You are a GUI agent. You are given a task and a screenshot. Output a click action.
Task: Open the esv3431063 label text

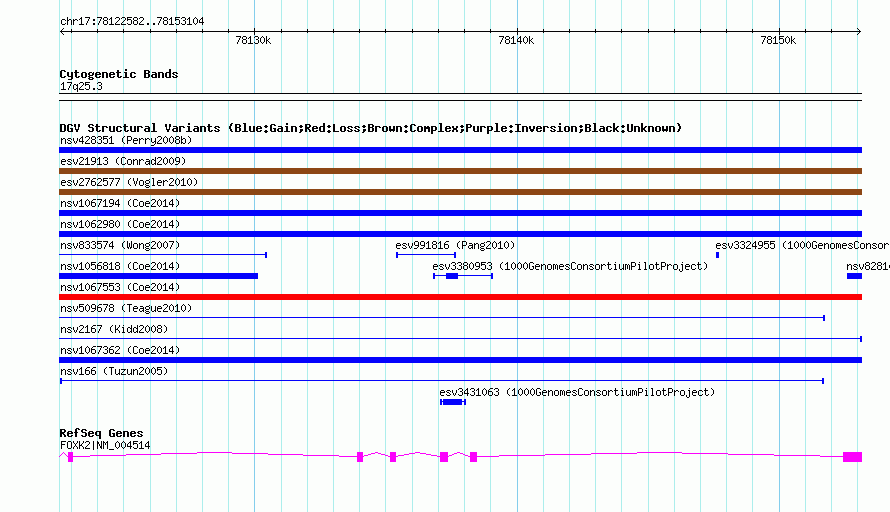pyautogui.click(x=577, y=392)
